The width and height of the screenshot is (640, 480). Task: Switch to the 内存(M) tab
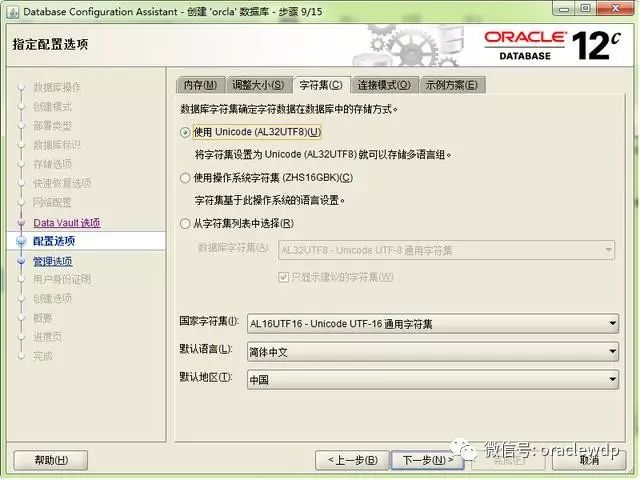[200, 85]
